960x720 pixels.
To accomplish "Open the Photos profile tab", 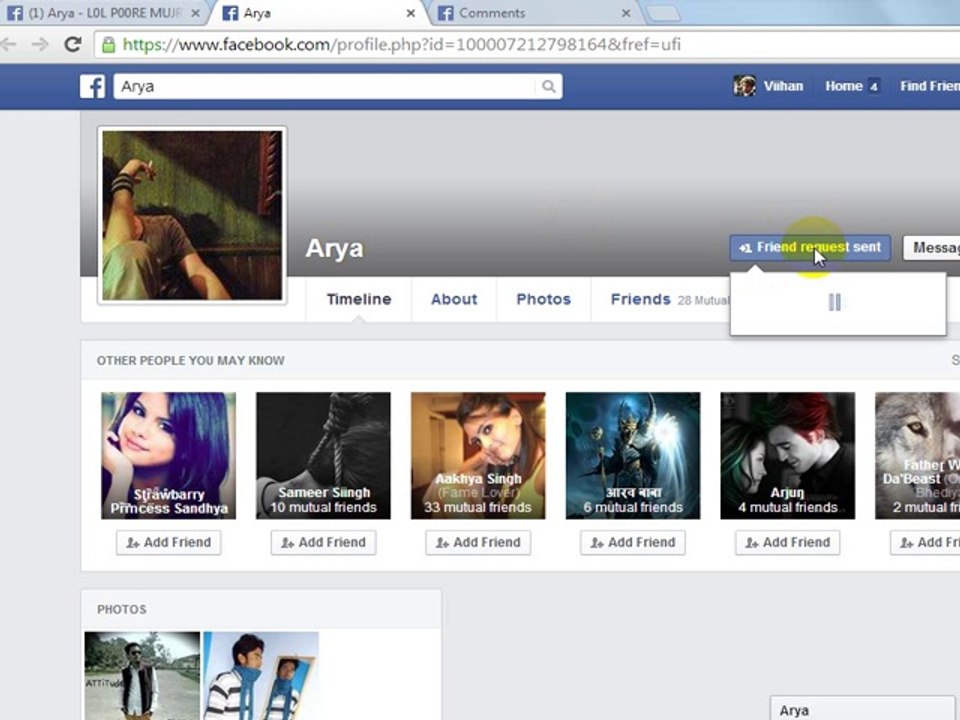I will (x=544, y=299).
